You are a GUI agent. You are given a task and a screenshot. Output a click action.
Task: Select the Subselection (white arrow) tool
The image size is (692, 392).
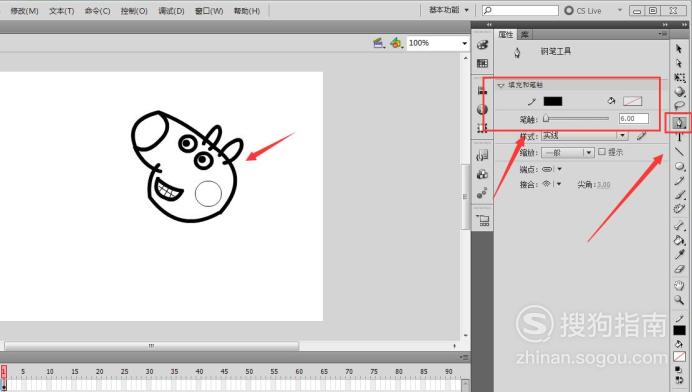click(x=679, y=63)
